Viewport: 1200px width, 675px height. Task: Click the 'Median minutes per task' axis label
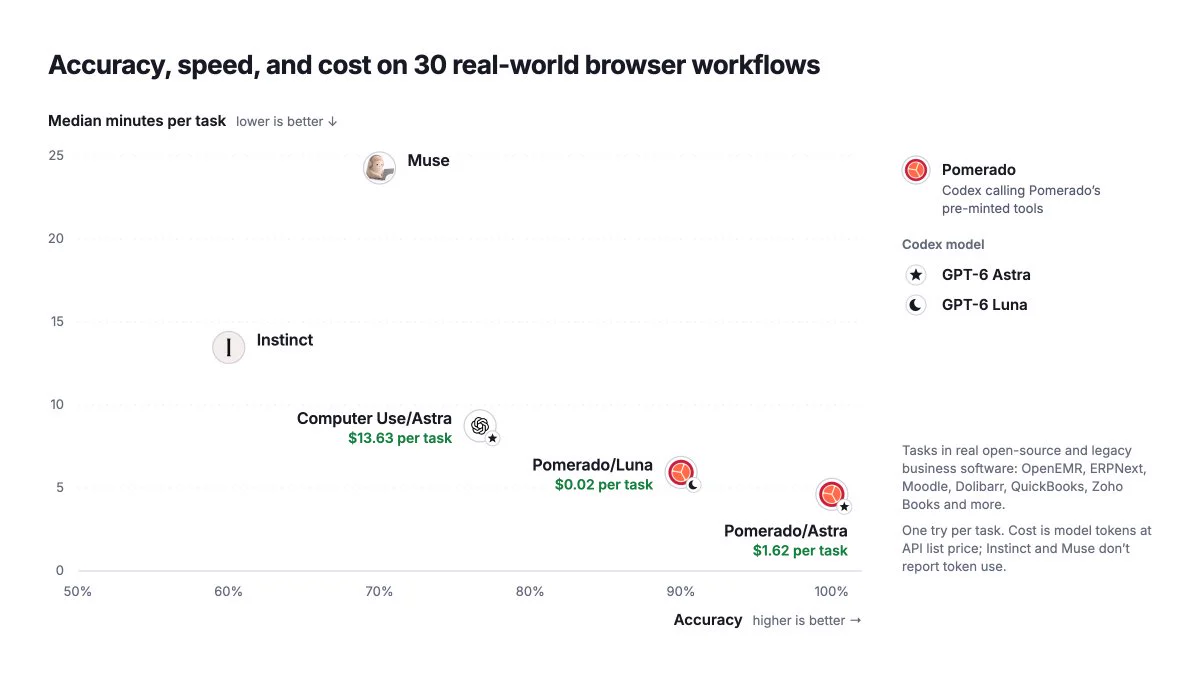click(x=137, y=121)
